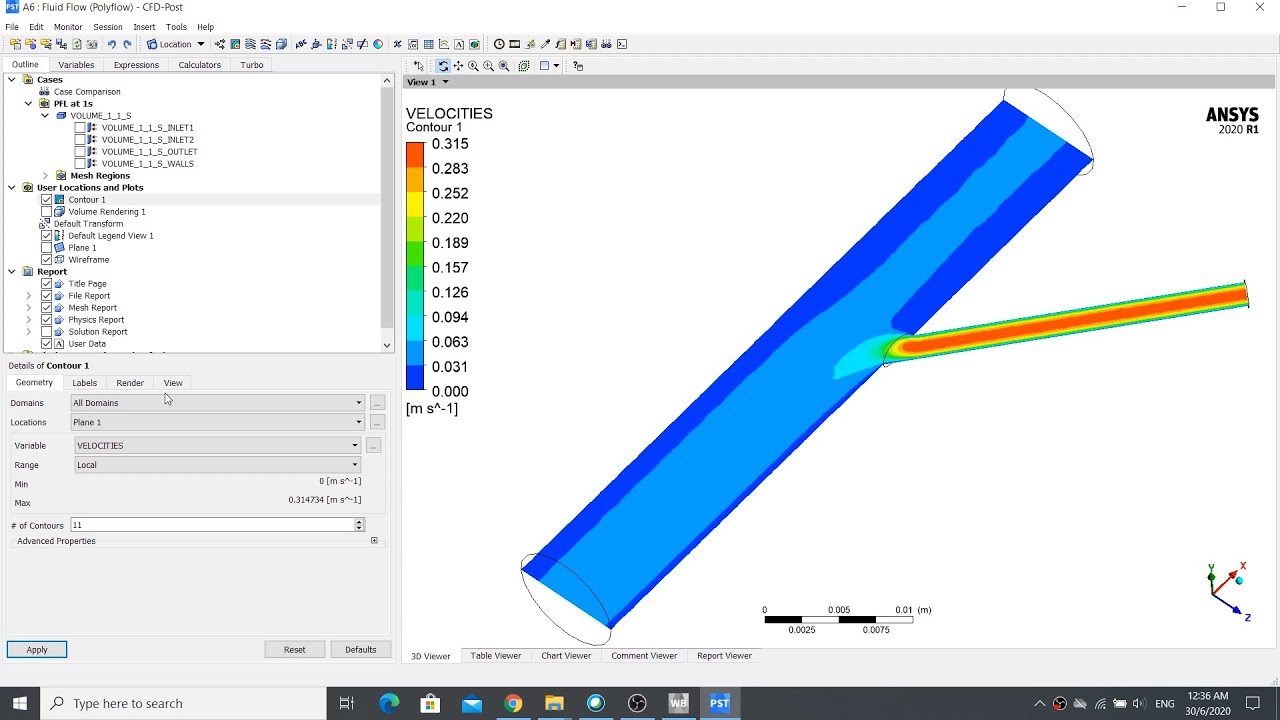Screen dimensions: 1280x720
Task: Toggle checkbox for VOLUME_1_1_S_WALLS
Action: [80, 164]
